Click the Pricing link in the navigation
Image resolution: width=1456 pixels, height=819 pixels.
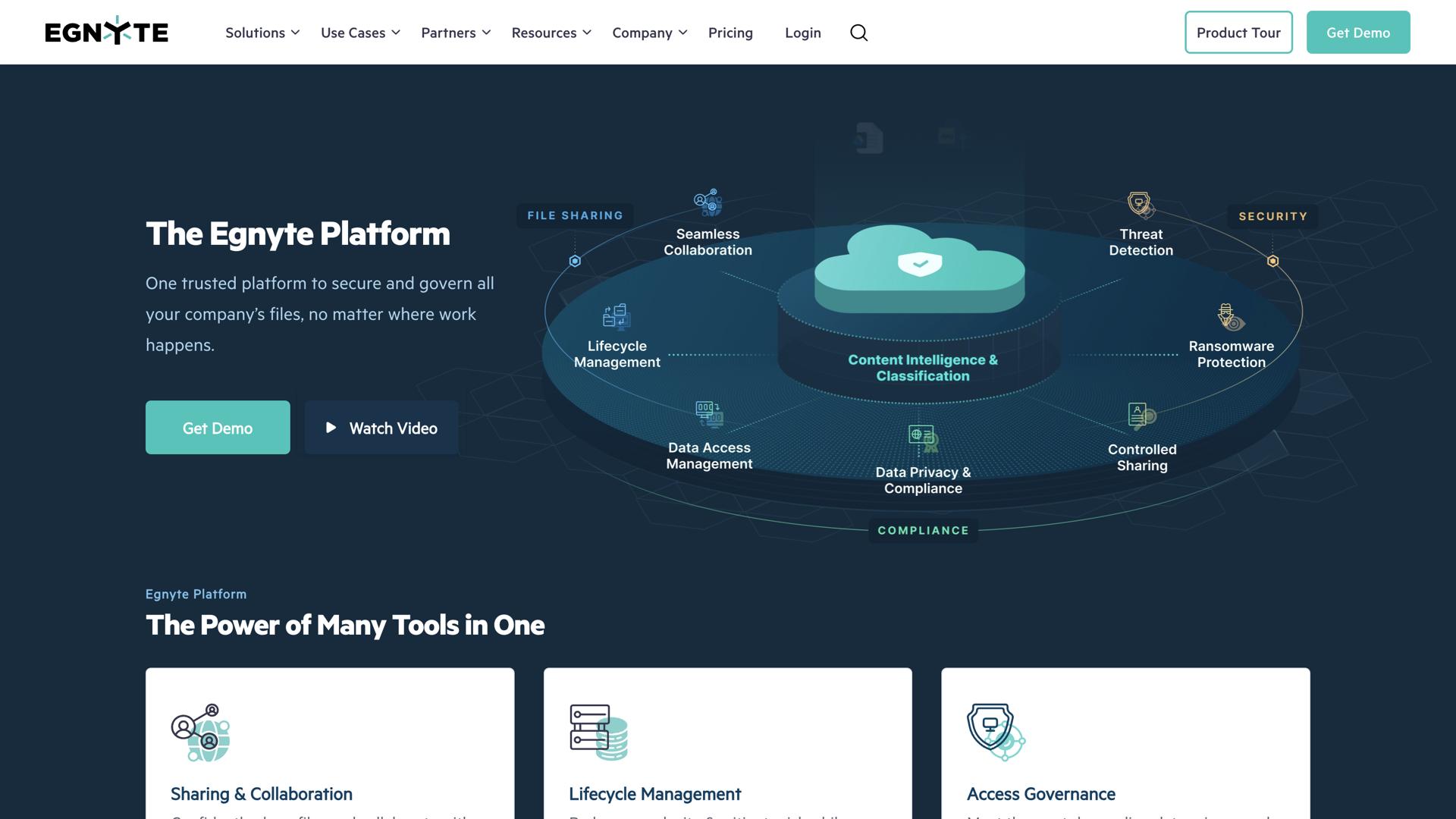(x=730, y=33)
